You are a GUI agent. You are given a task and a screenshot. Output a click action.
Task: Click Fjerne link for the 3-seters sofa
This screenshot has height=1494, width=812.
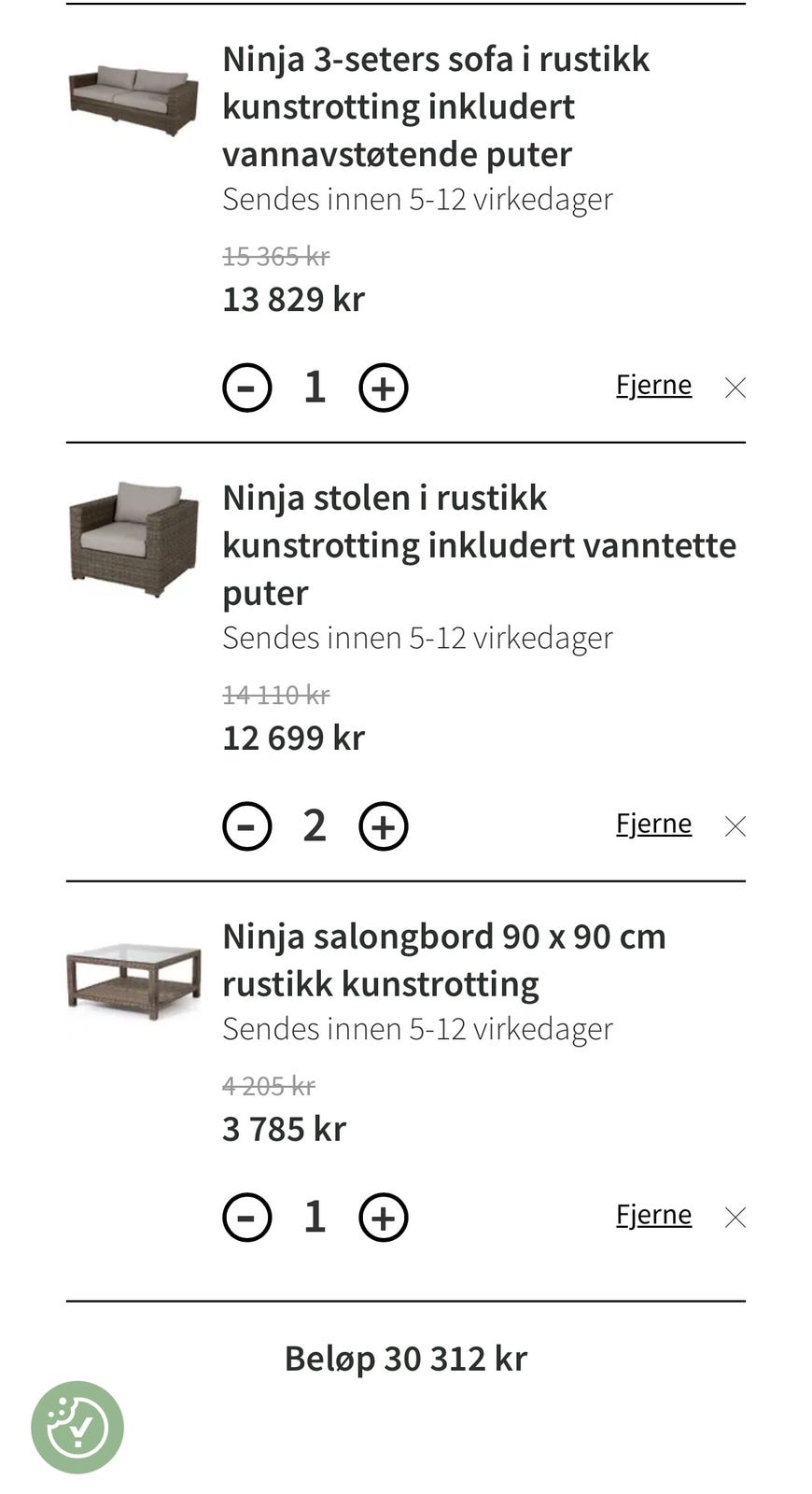(653, 385)
